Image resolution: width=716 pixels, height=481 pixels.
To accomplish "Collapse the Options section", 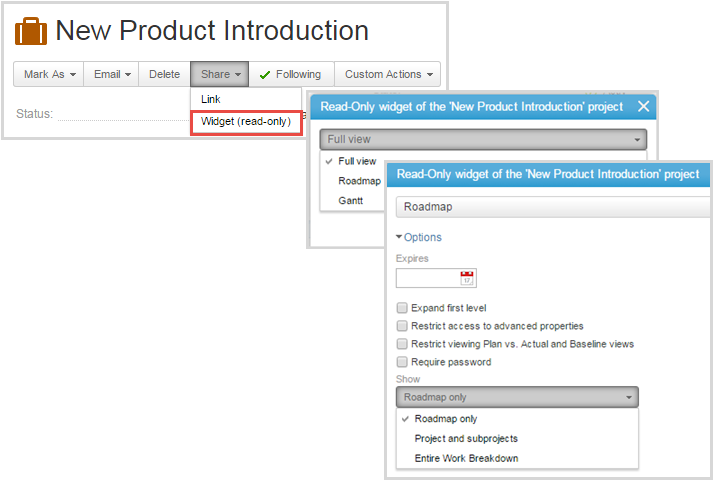I will [x=419, y=237].
